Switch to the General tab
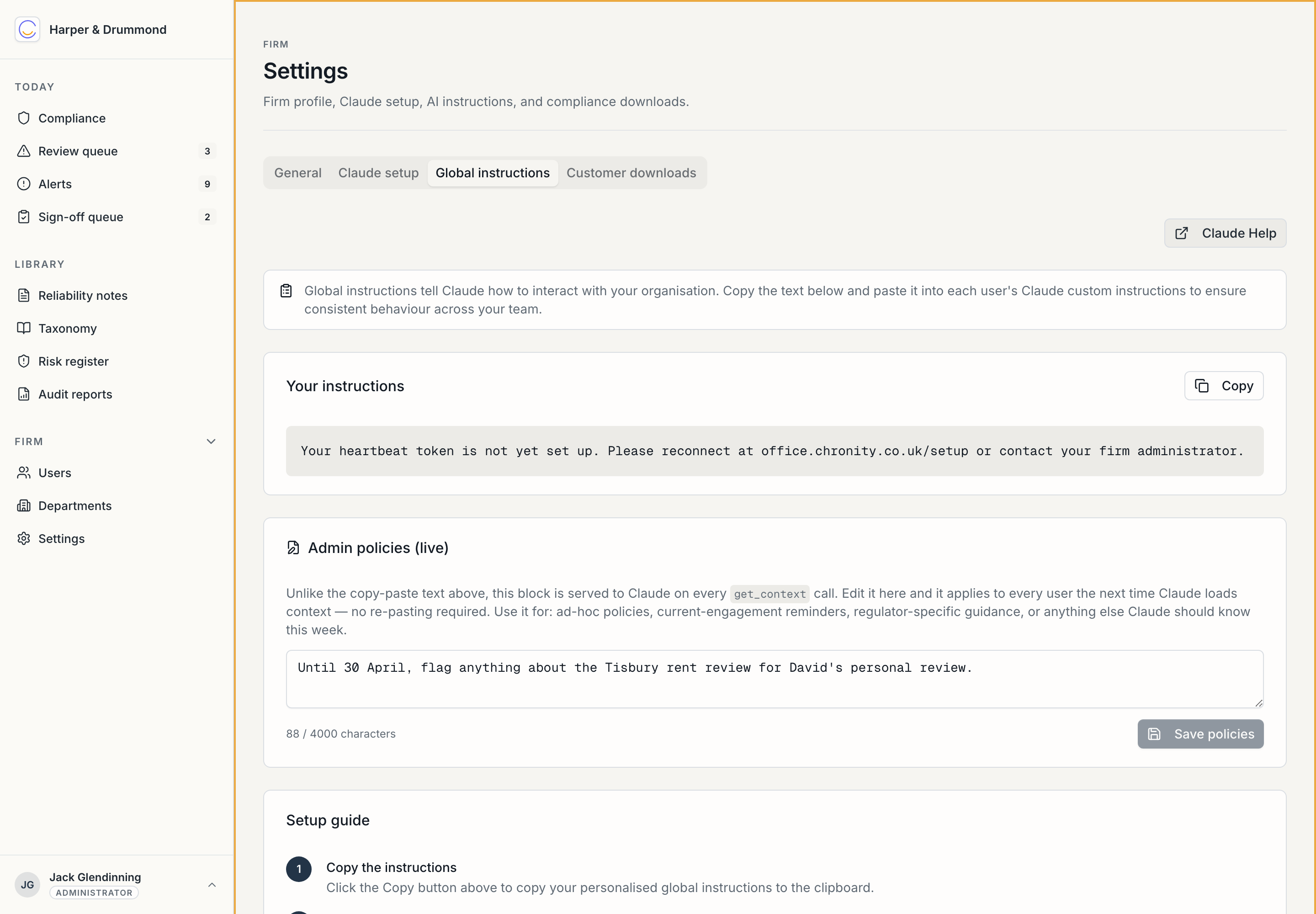 (x=298, y=173)
